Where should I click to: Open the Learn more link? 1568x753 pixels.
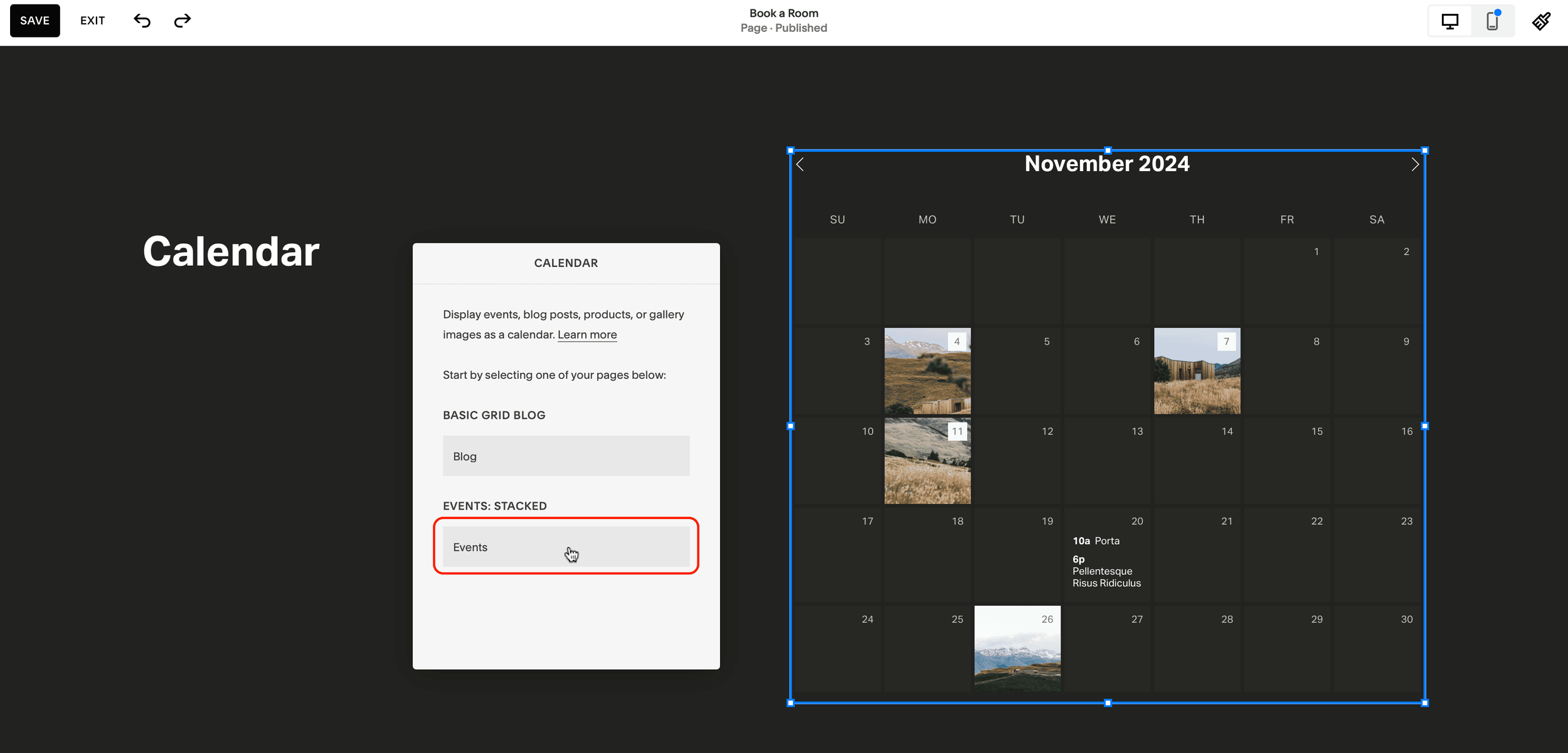[x=586, y=334]
